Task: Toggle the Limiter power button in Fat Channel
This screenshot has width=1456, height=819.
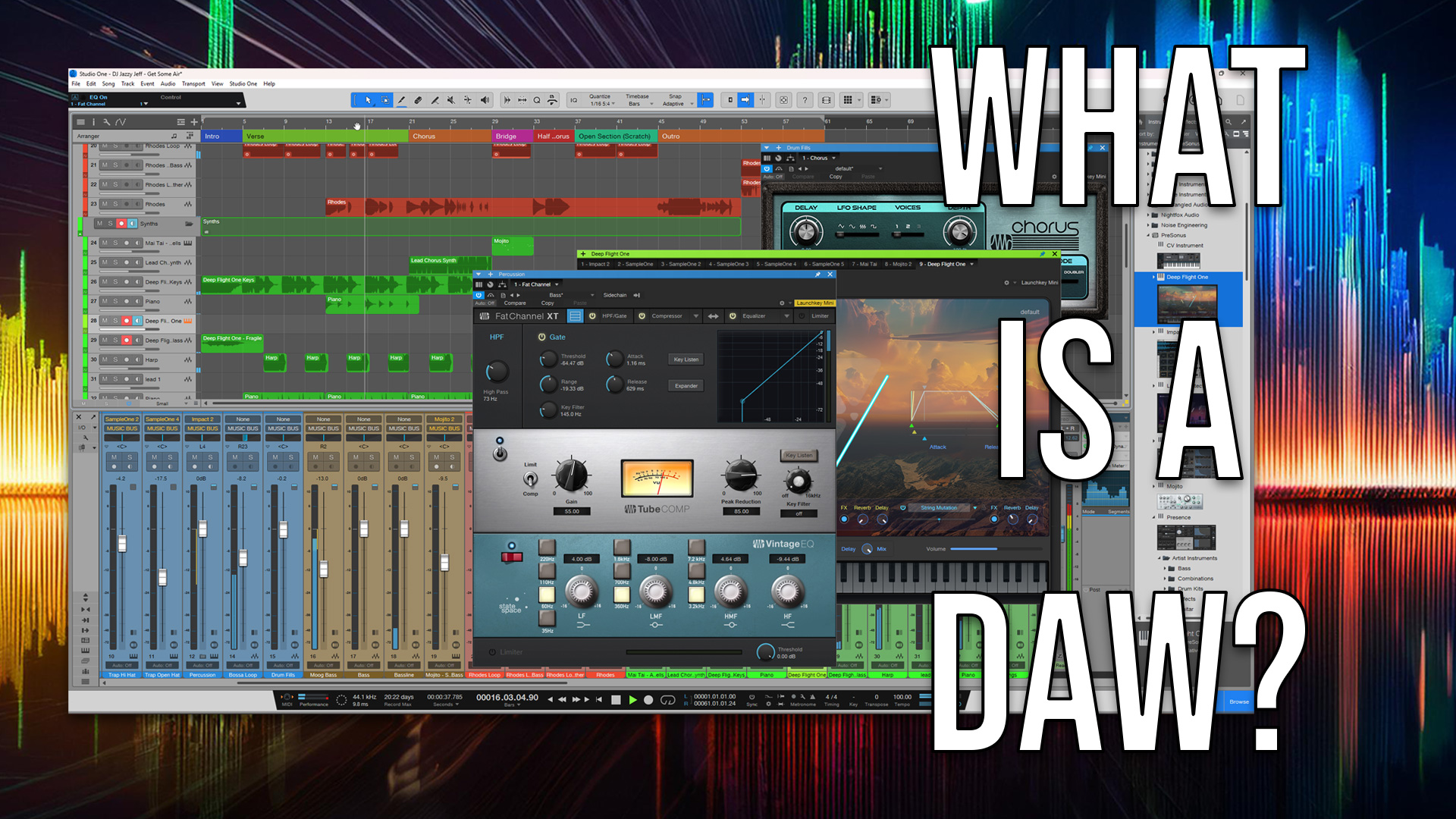Action: pos(802,316)
